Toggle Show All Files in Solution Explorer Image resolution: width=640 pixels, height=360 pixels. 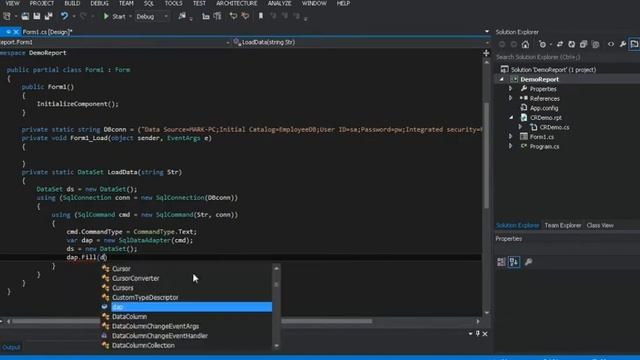[x=596, y=44]
